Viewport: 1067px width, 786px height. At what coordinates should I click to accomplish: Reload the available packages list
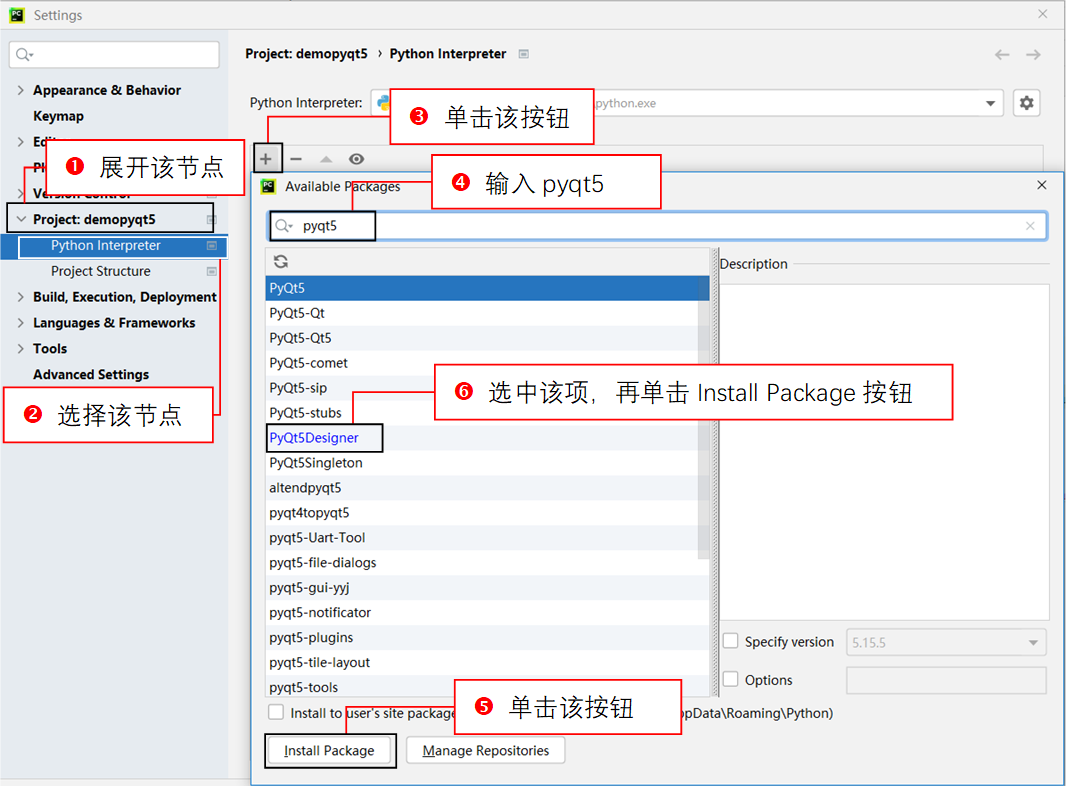(280, 261)
